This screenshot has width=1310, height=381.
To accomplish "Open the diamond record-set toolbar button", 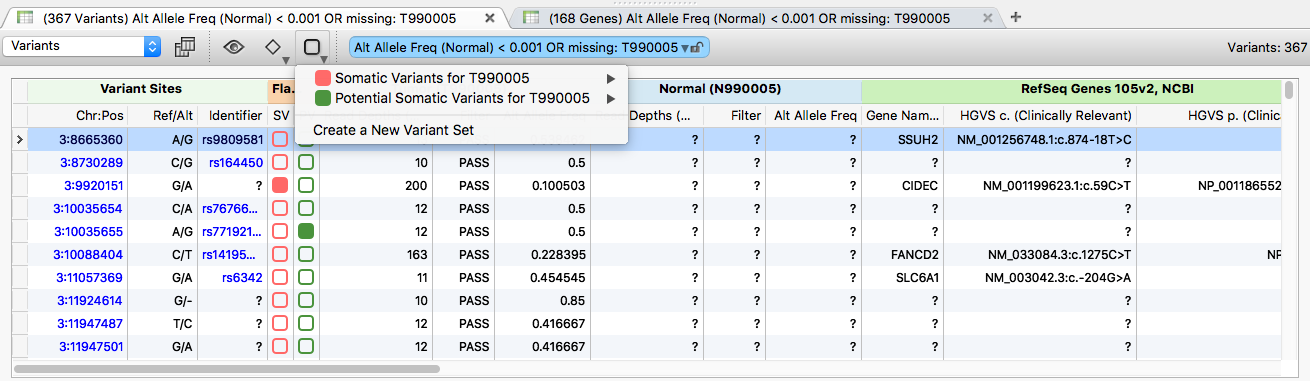I will (273, 47).
